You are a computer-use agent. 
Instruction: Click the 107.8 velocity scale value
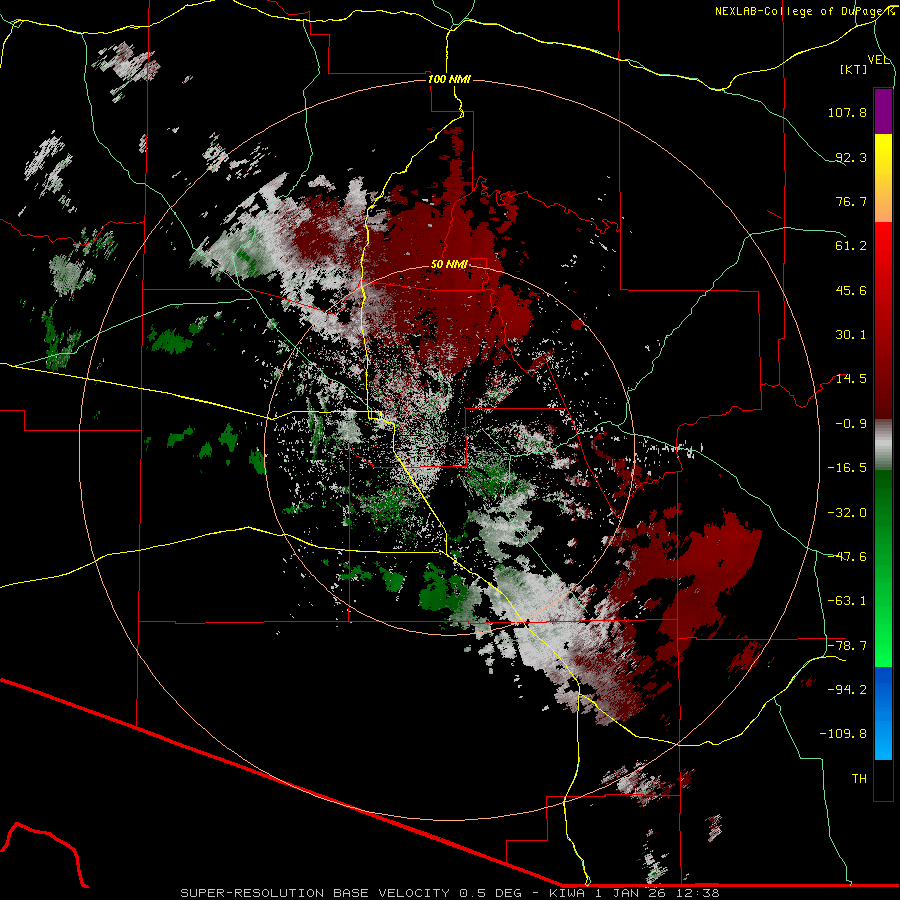[847, 112]
